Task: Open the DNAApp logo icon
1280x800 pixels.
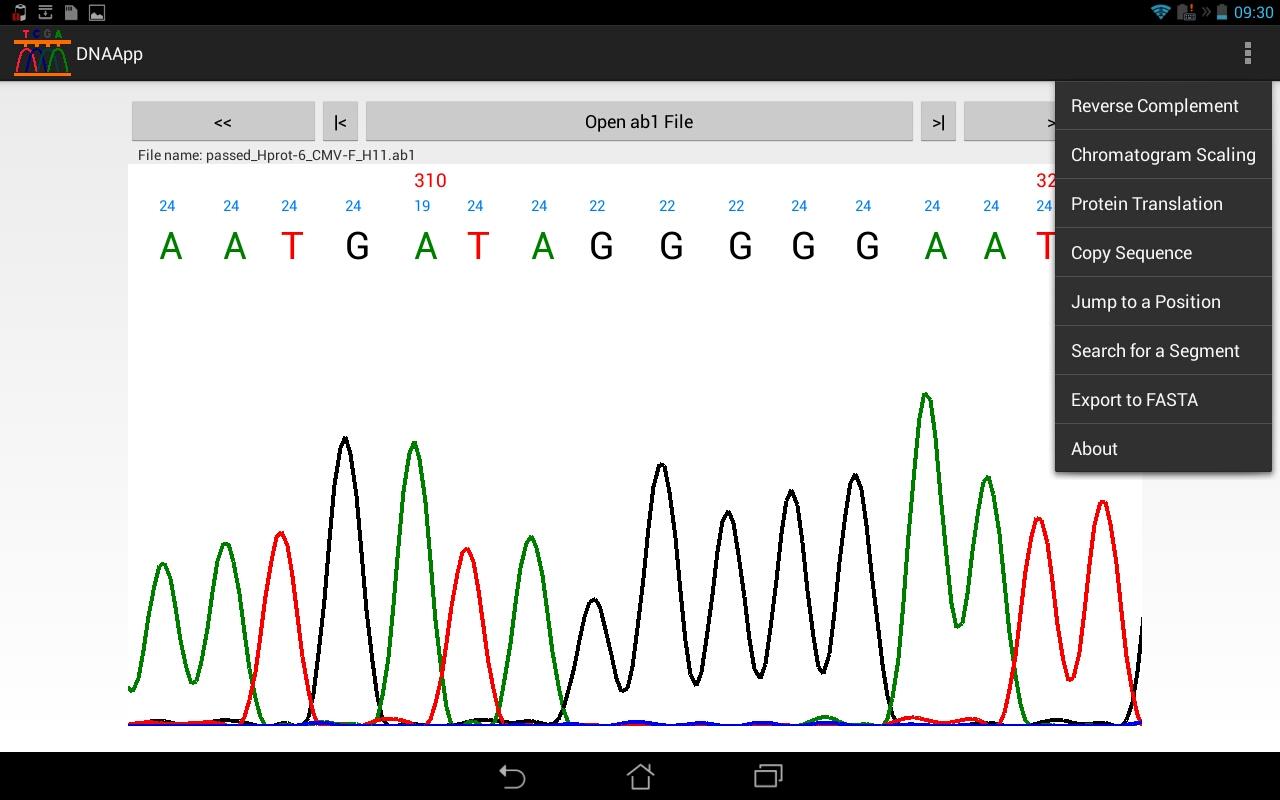Action: (40, 52)
